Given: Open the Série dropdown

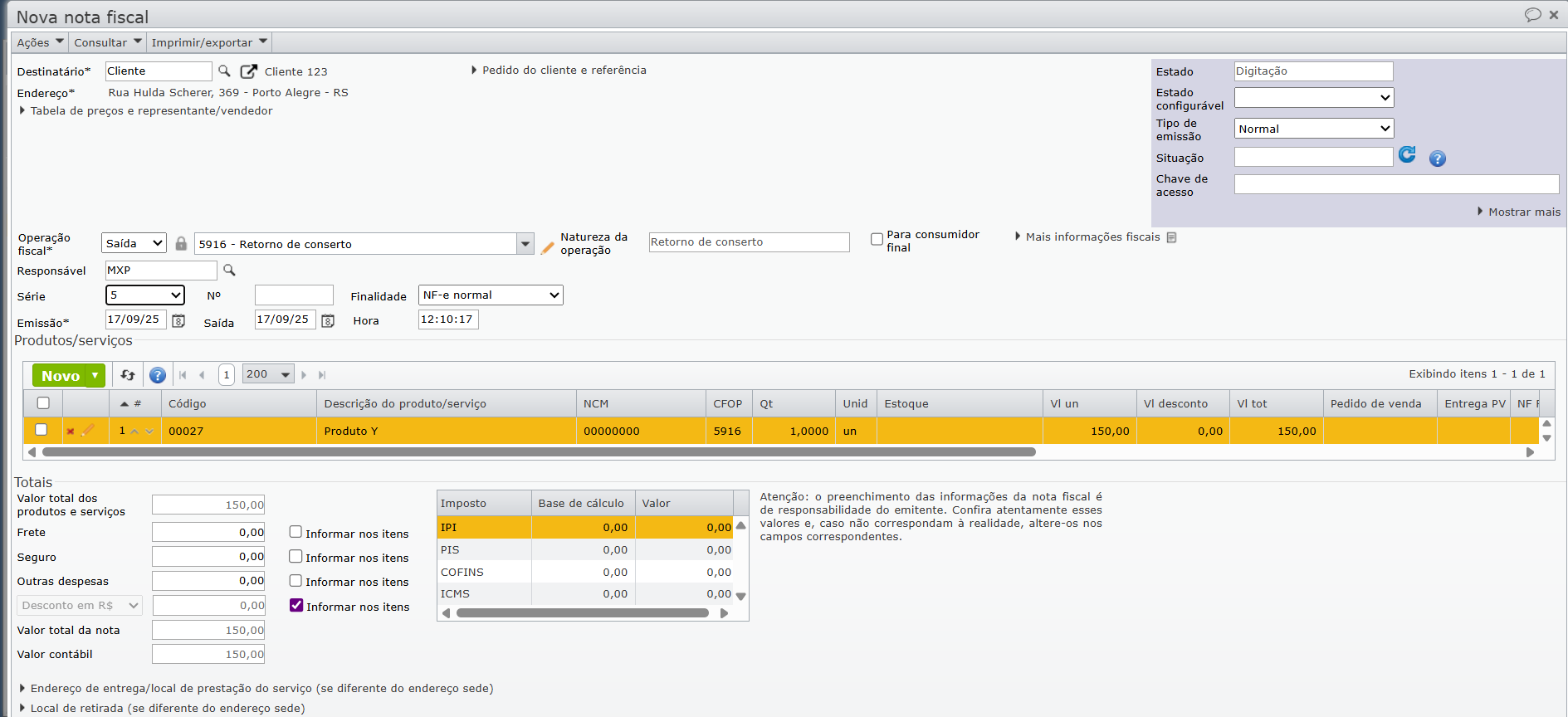Looking at the screenshot, I should (145, 295).
